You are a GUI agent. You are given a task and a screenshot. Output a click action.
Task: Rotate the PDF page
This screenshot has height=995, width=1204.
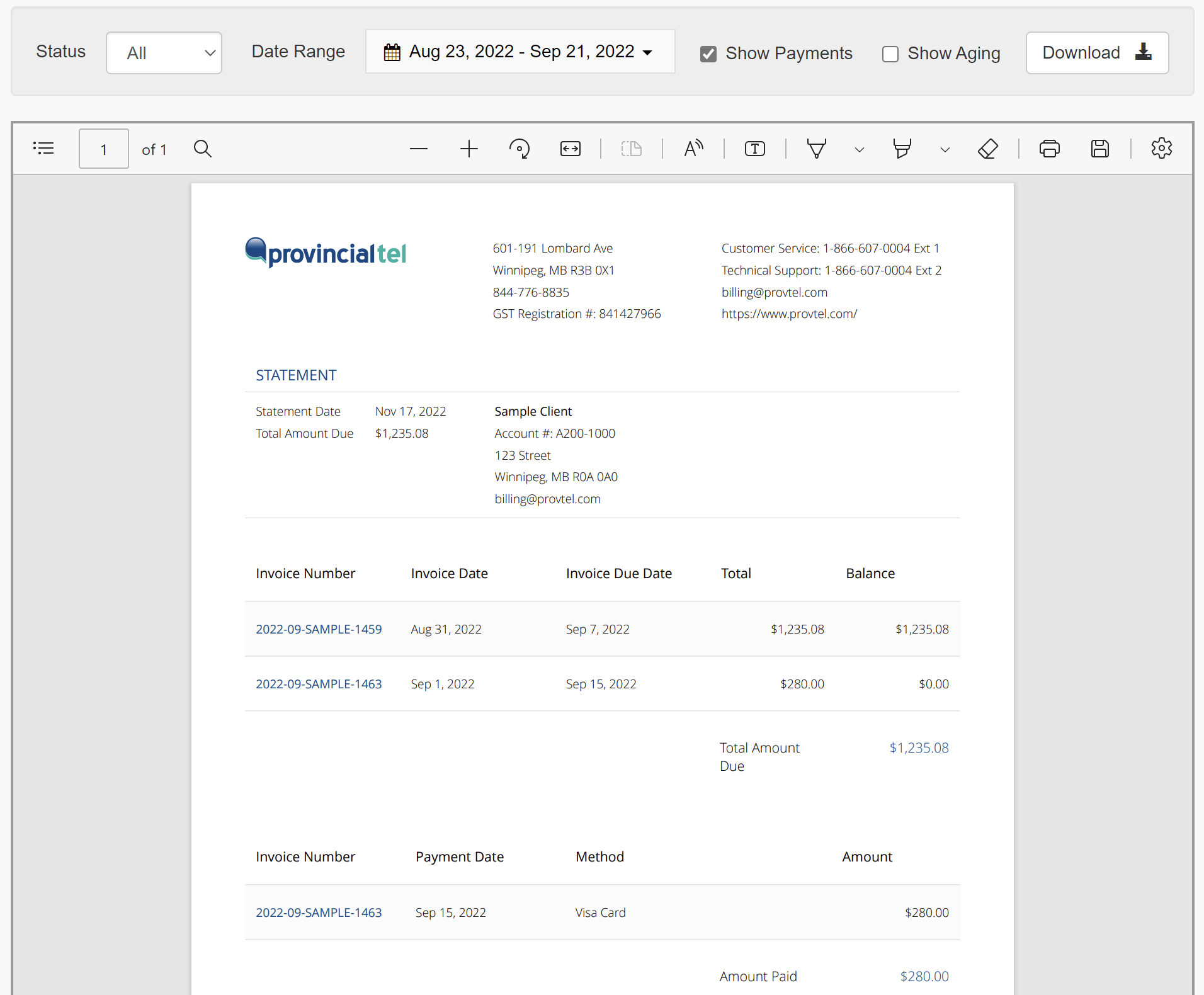(x=520, y=149)
